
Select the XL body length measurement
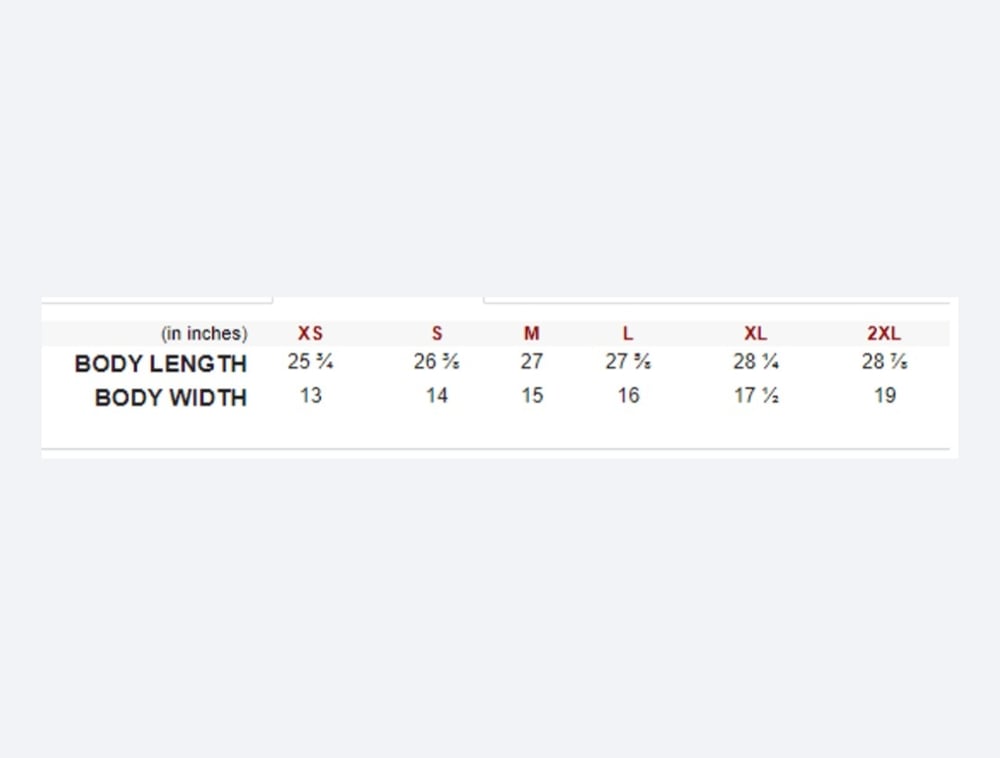[x=755, y=362]
